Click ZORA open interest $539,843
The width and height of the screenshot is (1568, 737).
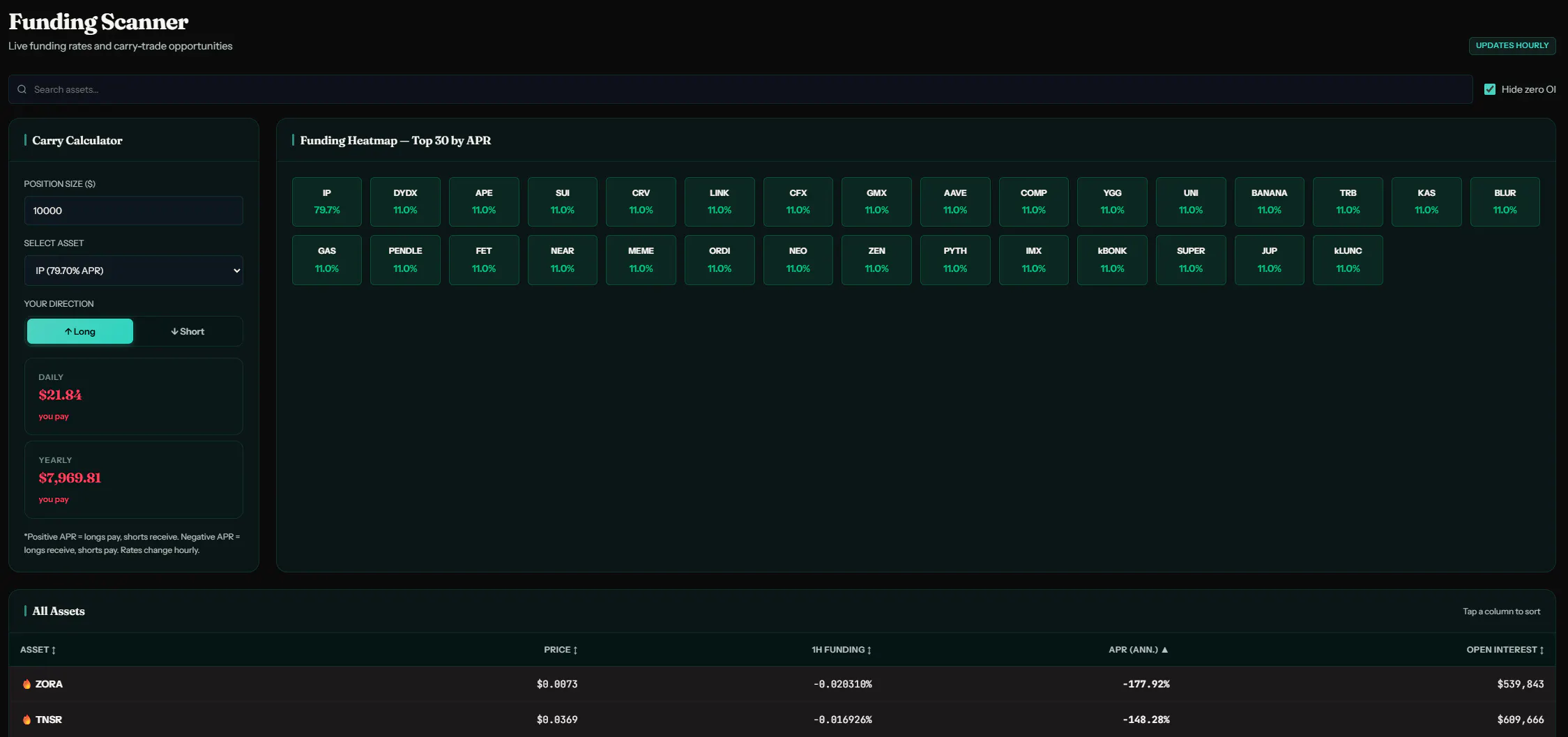pyautogui.click(x=1521, y=684)
